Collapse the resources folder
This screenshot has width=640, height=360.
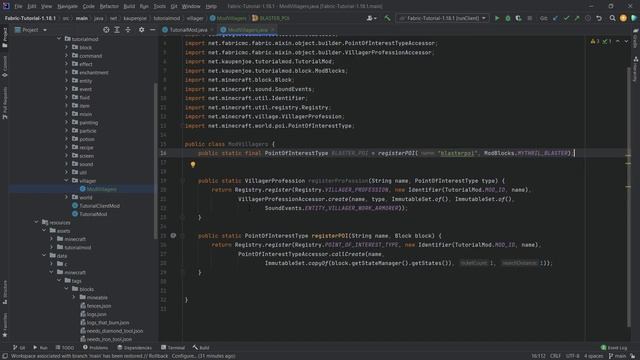pyautogui.click(x=36, y=222)
